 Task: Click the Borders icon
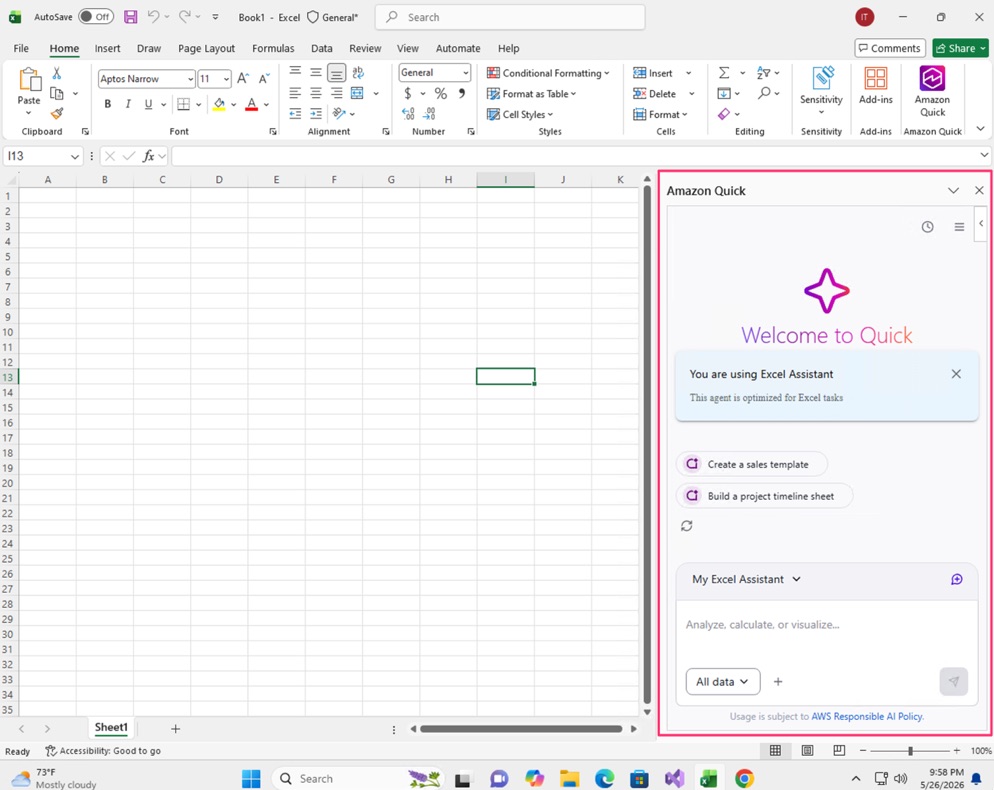point(183,104)
